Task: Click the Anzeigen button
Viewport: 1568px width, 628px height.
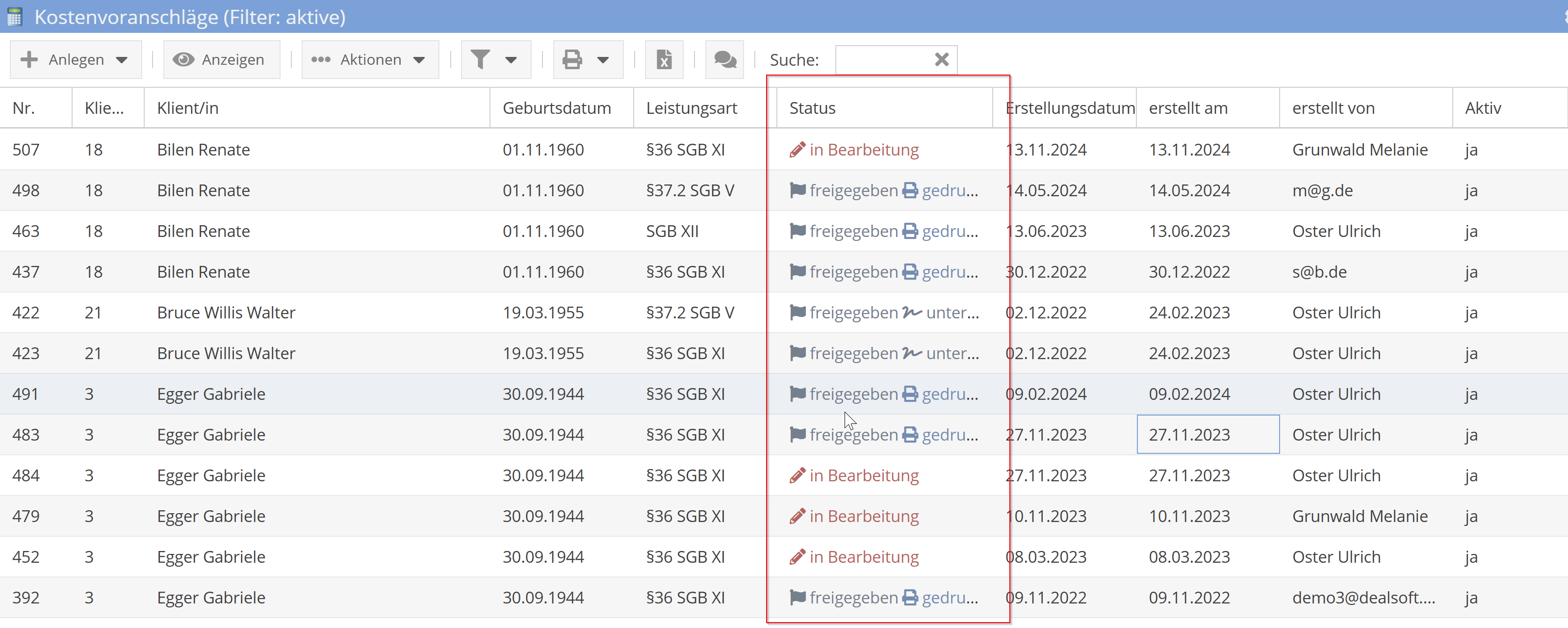Action: click(x=222, y=59)
